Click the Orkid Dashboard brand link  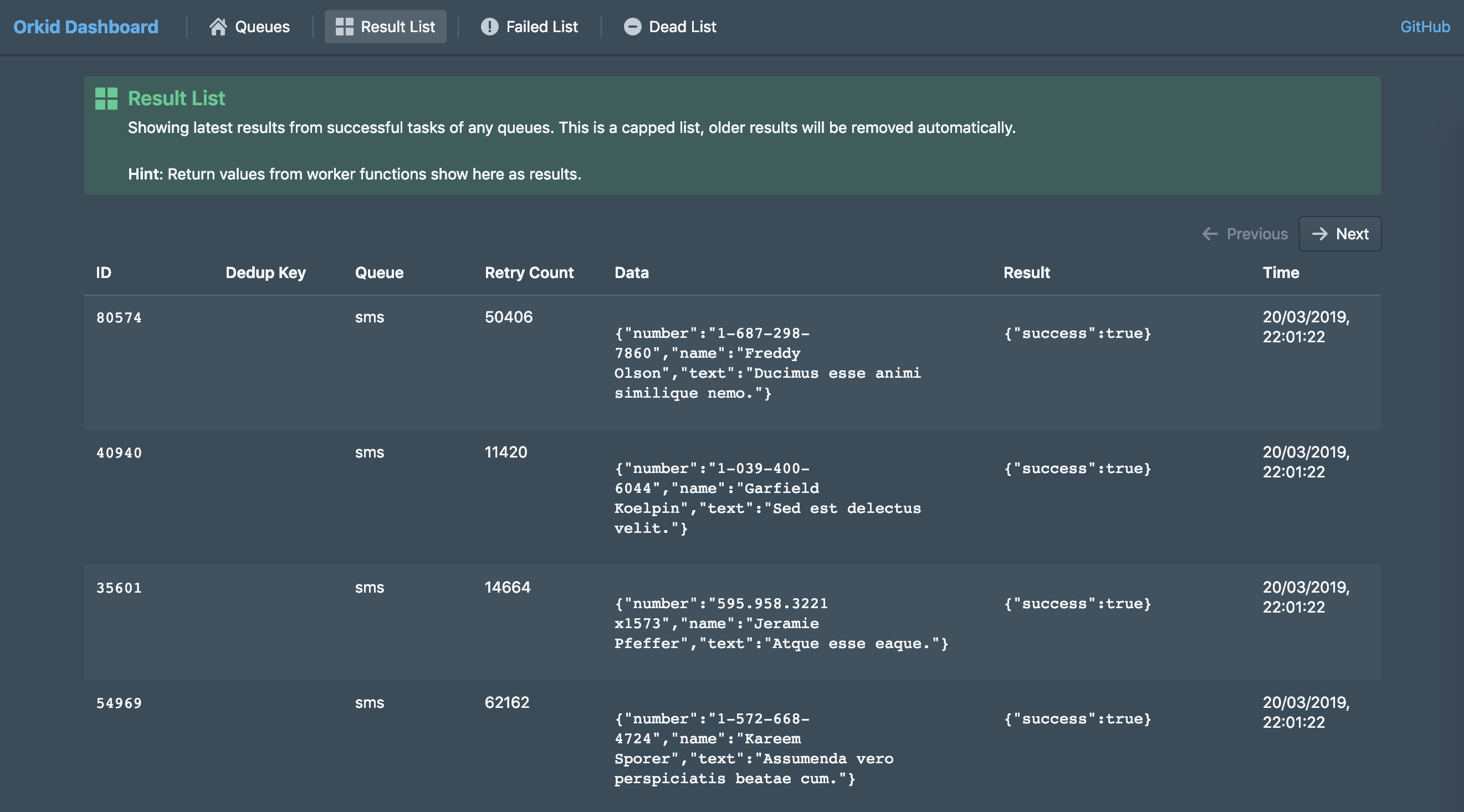[x=86, y=27]
